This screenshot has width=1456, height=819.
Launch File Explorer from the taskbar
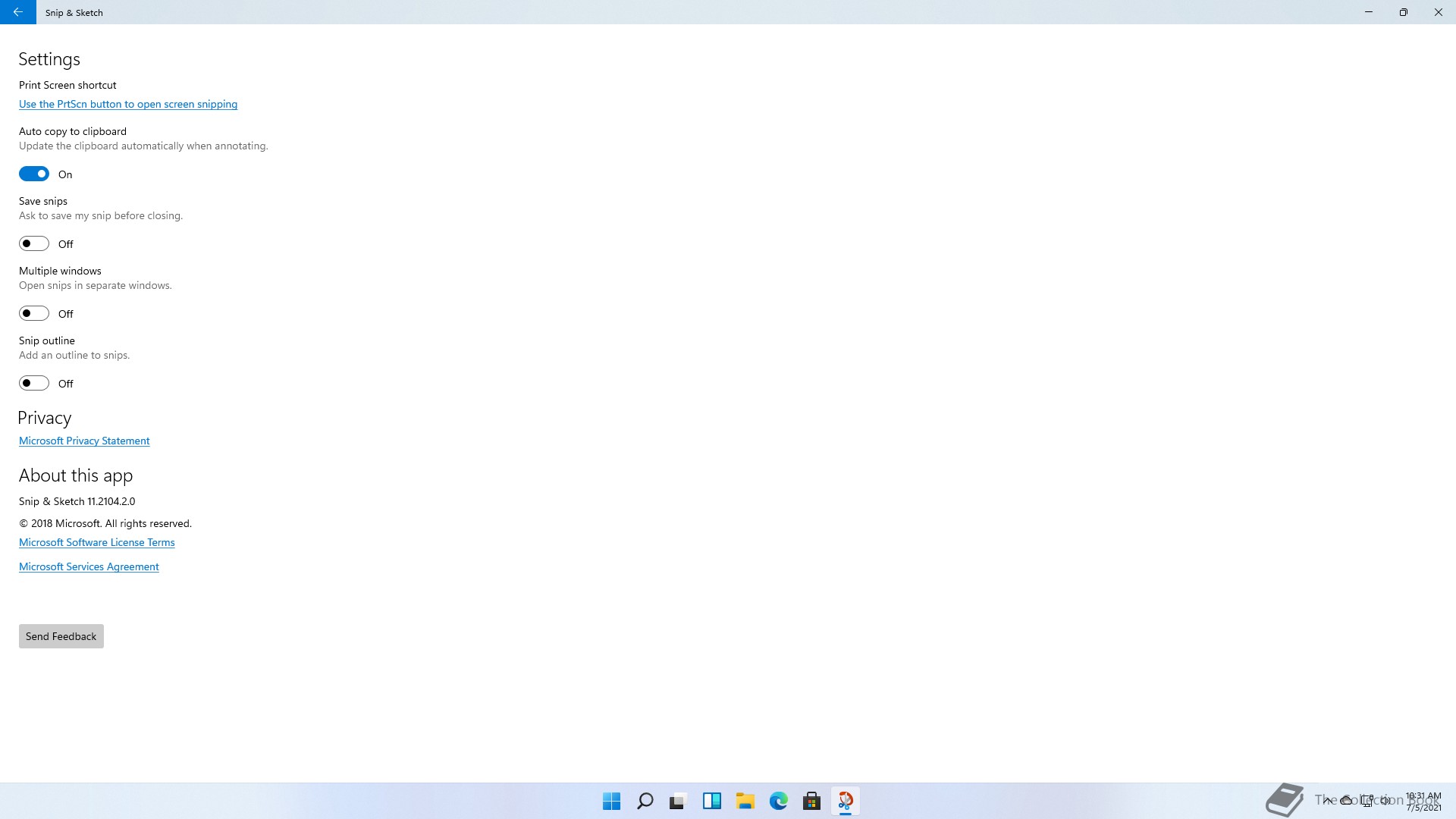pos(745,801)
